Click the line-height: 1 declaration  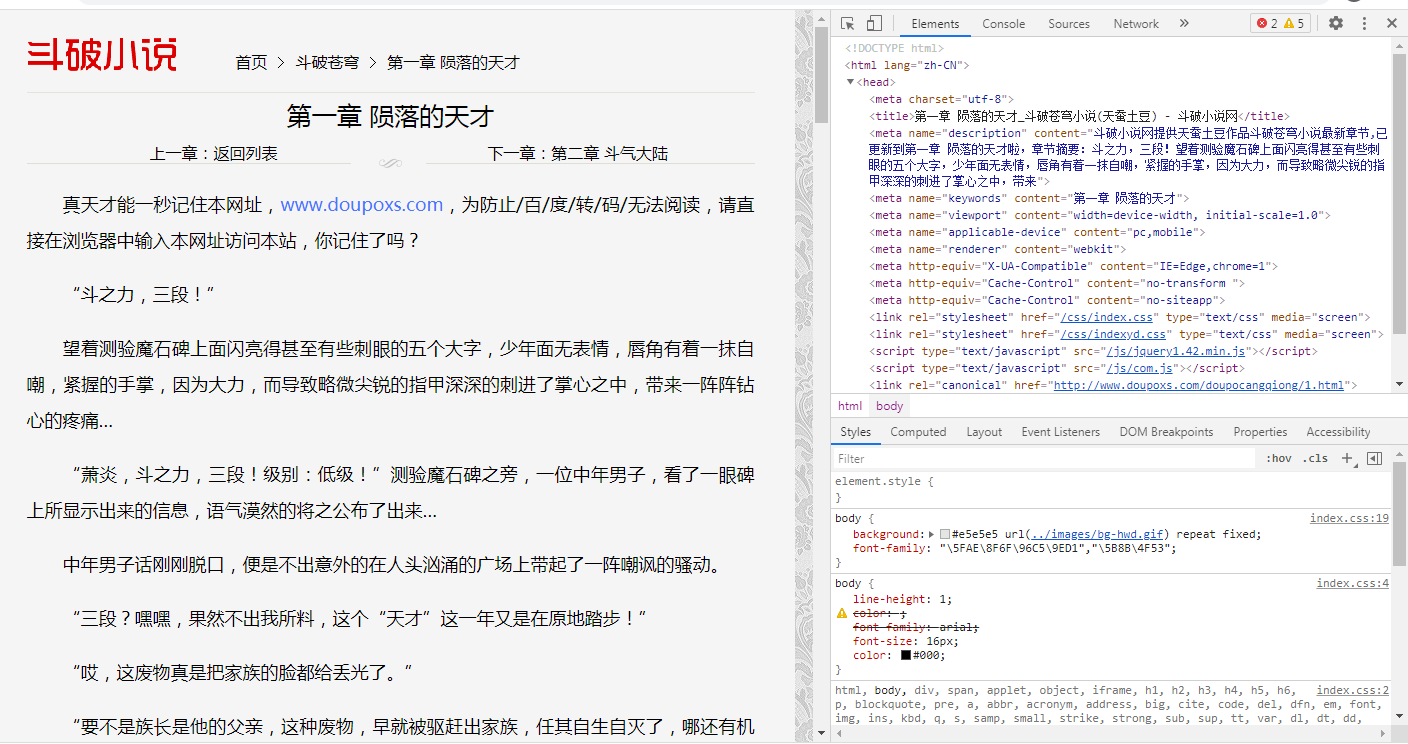click(903, 600)
